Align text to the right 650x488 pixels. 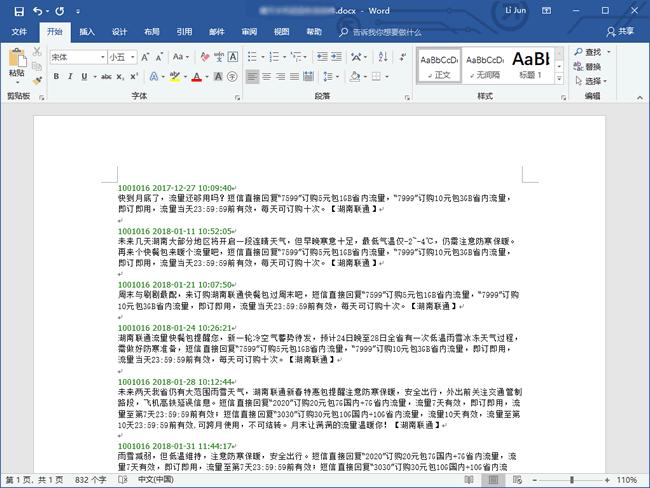point(281,77)
